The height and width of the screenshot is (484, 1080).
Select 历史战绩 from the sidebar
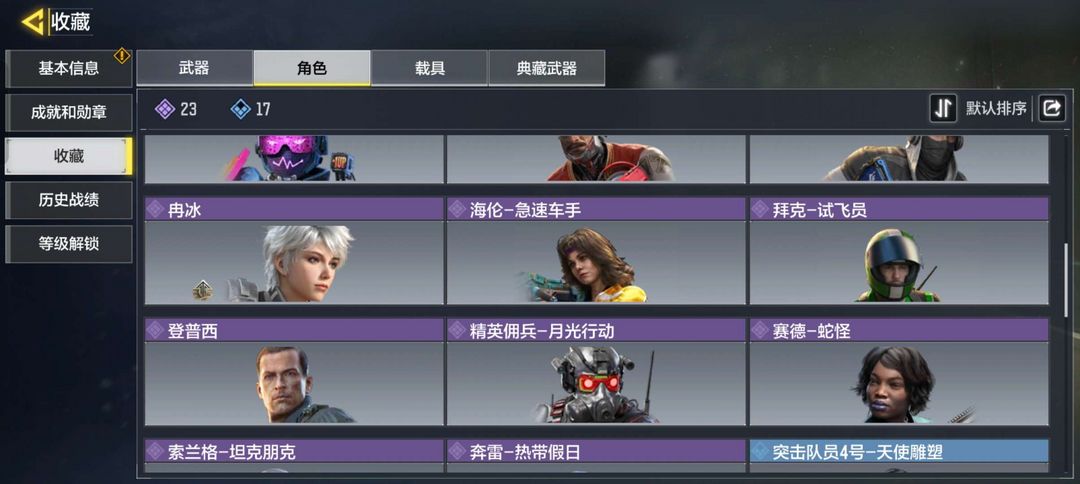coord(68,200)
